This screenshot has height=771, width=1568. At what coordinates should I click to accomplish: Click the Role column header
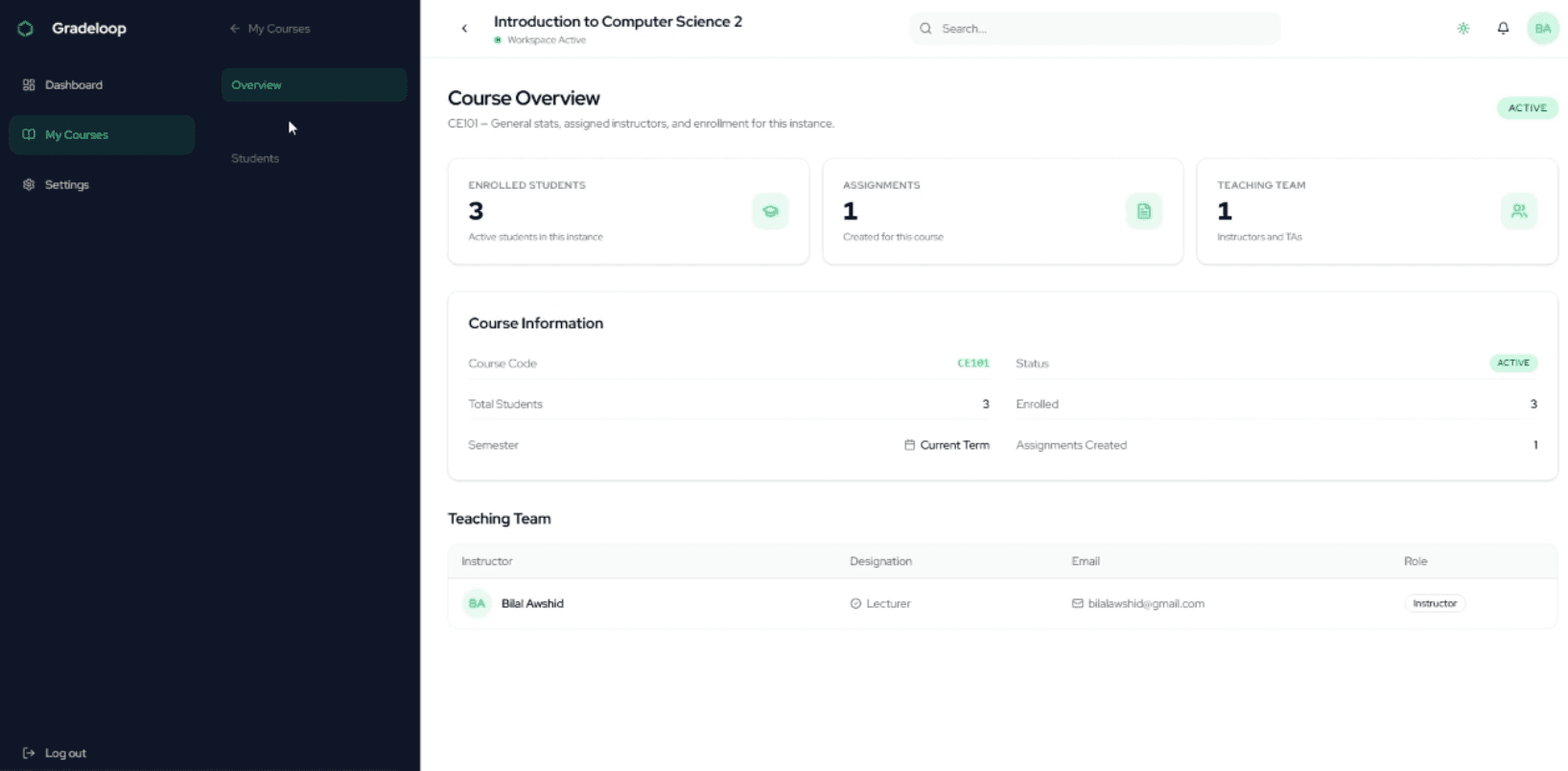click(x=1416, y=562)
